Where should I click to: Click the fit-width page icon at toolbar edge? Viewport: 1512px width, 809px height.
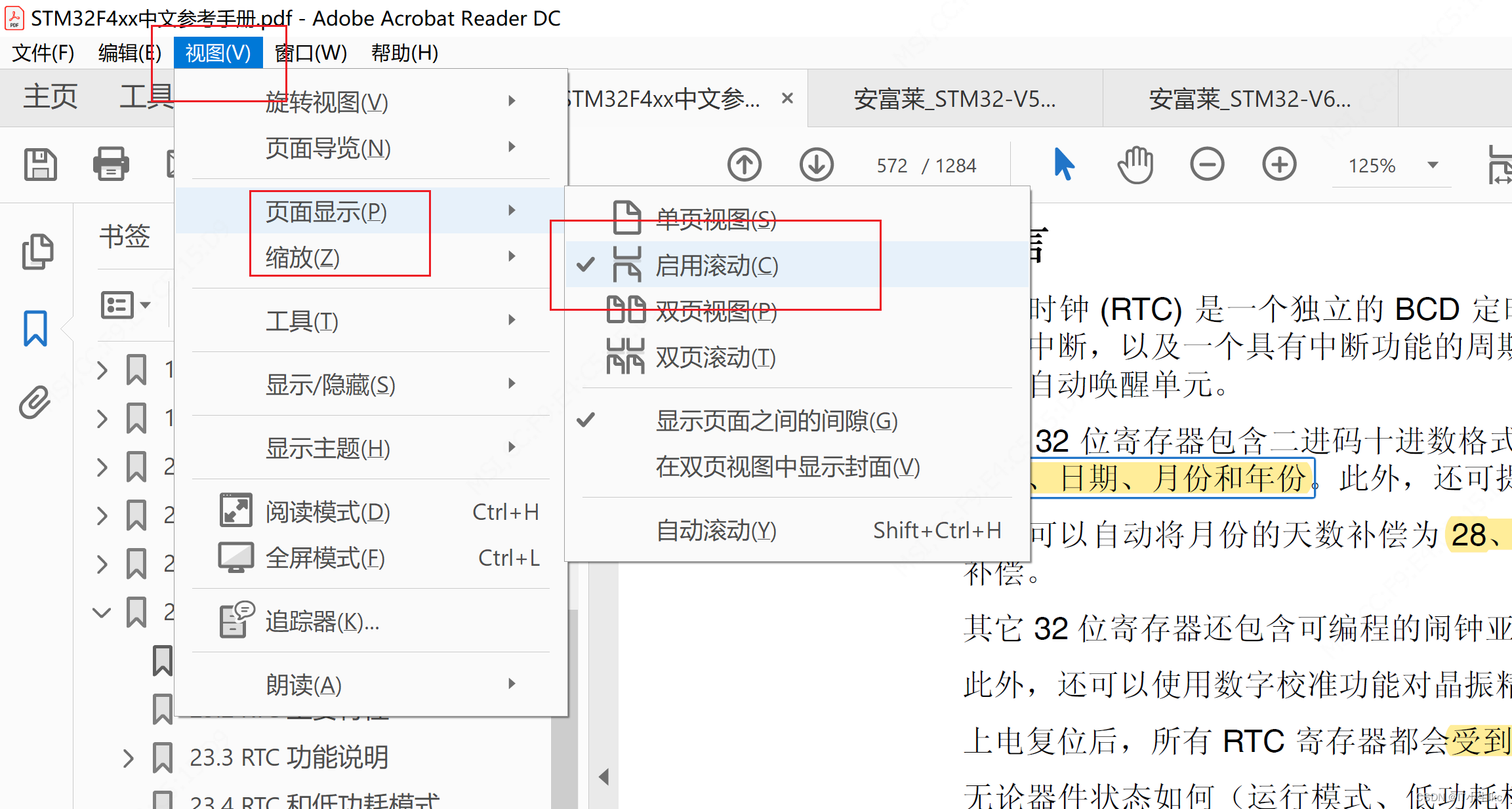(1500, 165)
